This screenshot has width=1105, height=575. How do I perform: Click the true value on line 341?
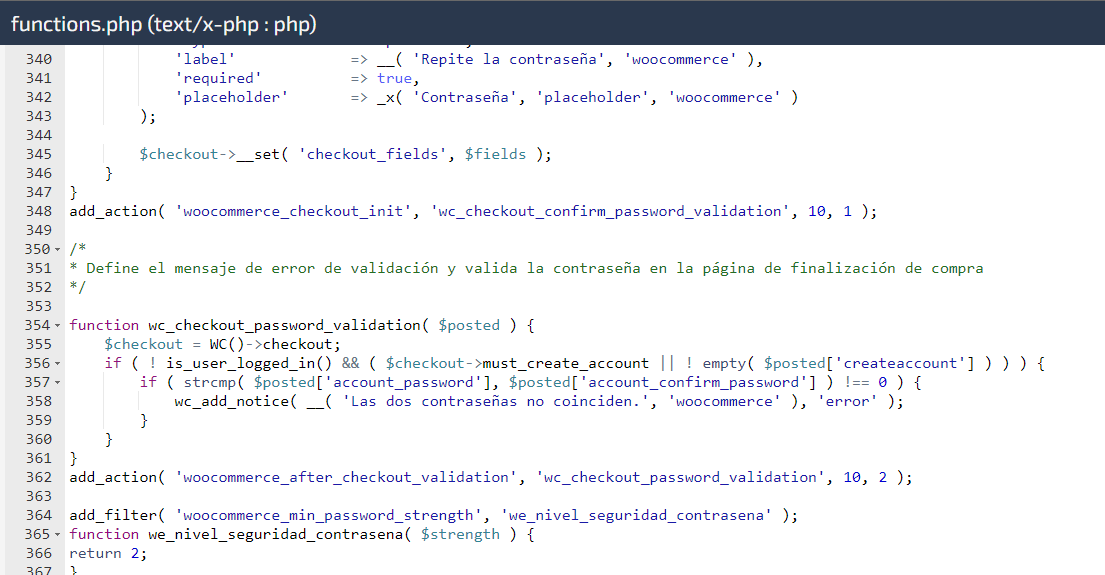pos(395,78)
